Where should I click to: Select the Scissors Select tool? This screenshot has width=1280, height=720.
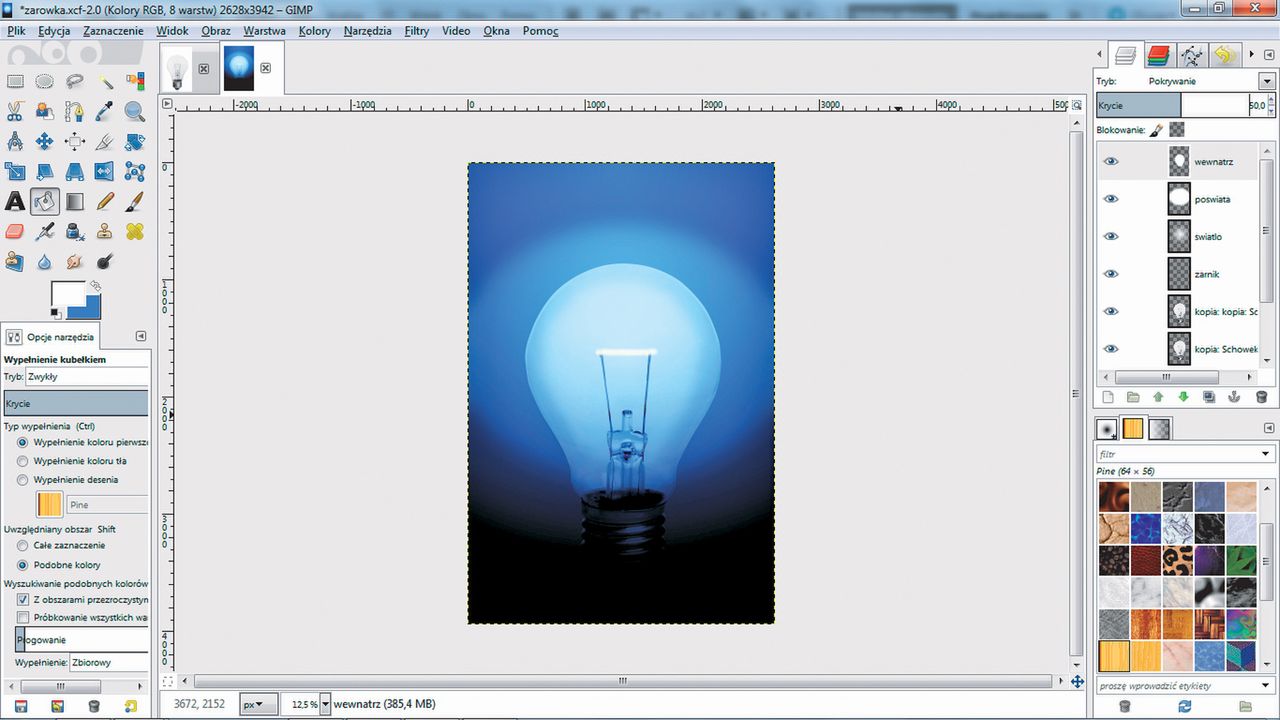(x=15, y=112)
